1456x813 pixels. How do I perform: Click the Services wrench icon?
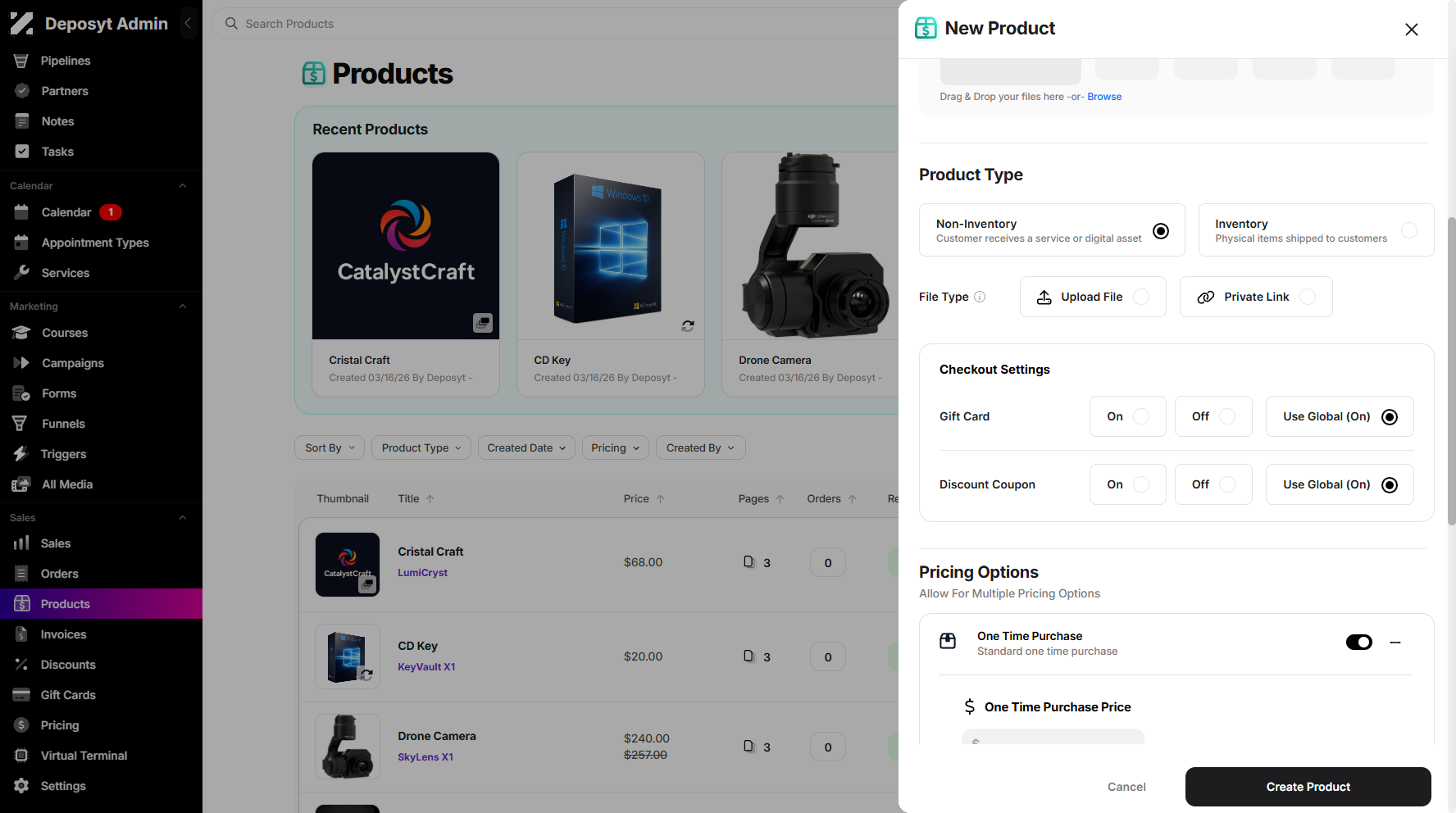[x=22, y=273]
